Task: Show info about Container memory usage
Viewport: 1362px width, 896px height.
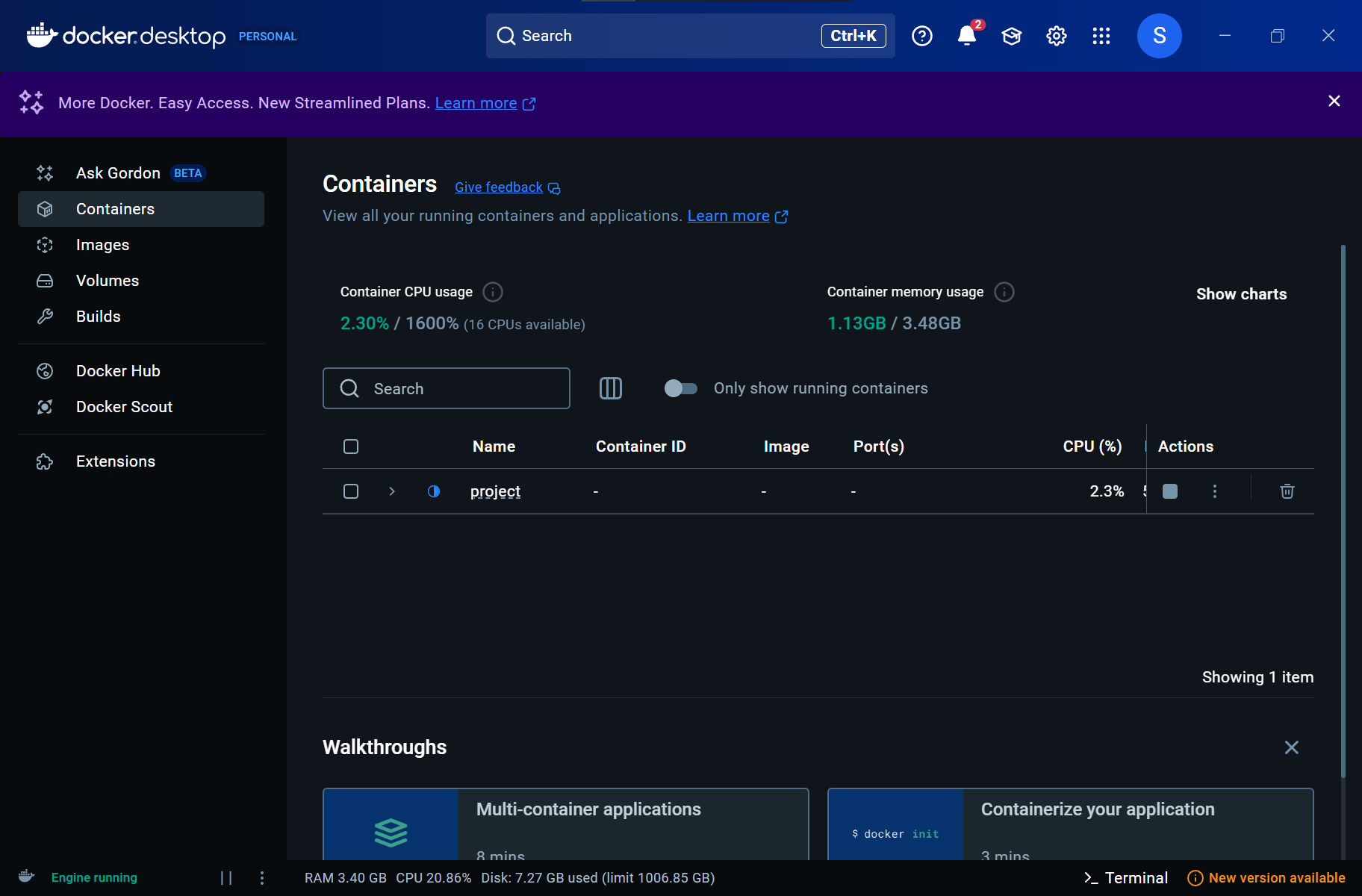Action: point(1004,292)
